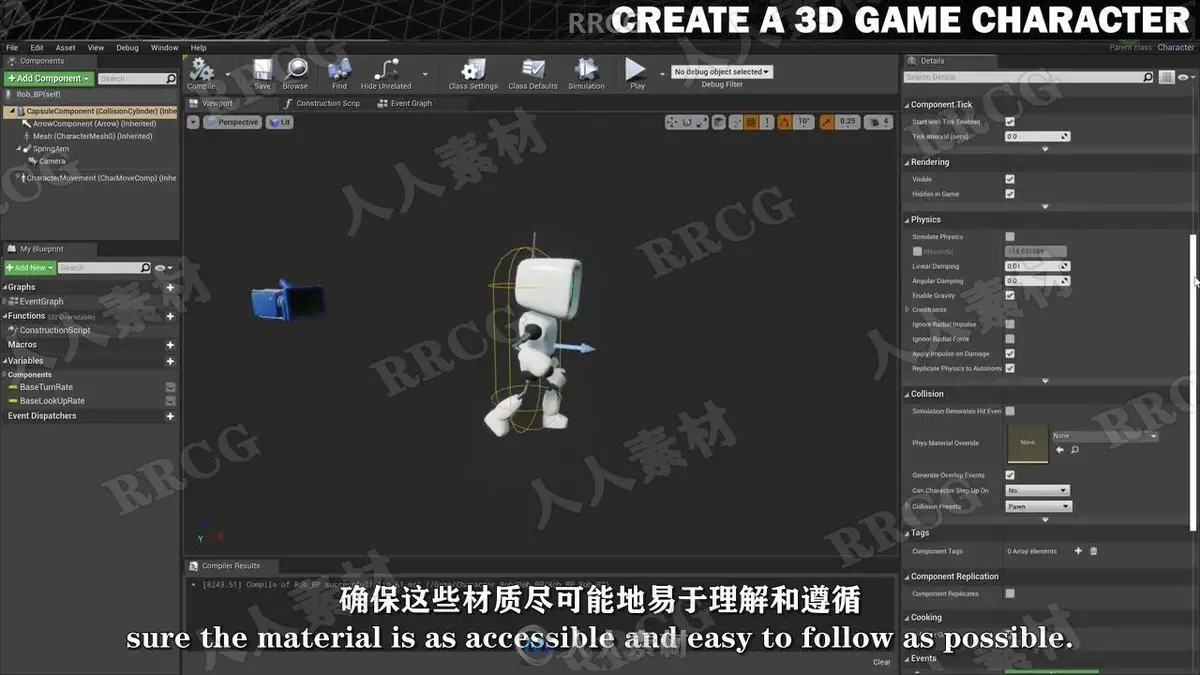Image resolution: width=1200 pixels, height=675 pixels.
Task: Check the Ignore Radial Impulse checkbox
Action: [x=1010, y=324]
